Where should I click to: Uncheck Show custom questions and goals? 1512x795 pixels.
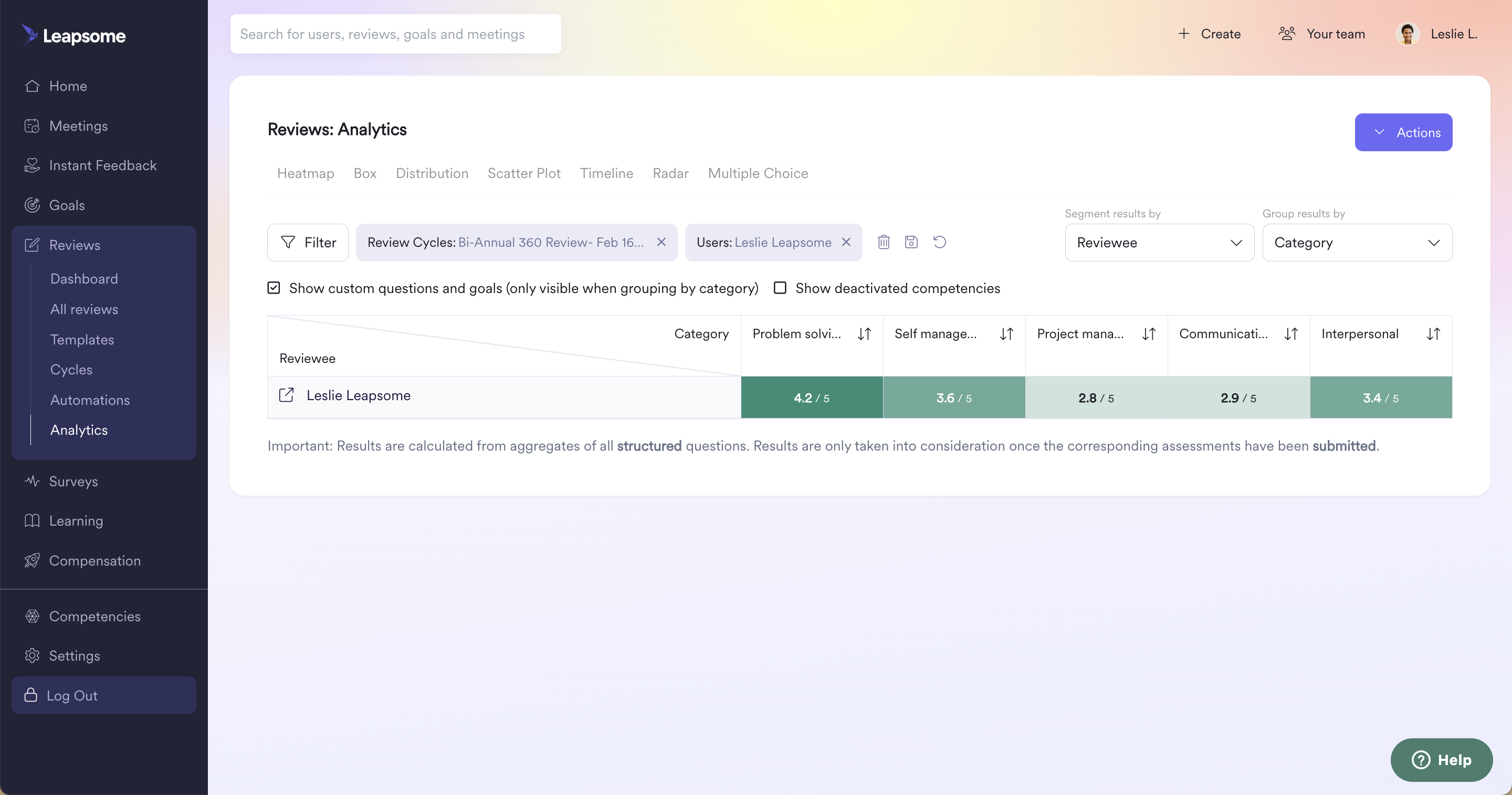point(274,288)
